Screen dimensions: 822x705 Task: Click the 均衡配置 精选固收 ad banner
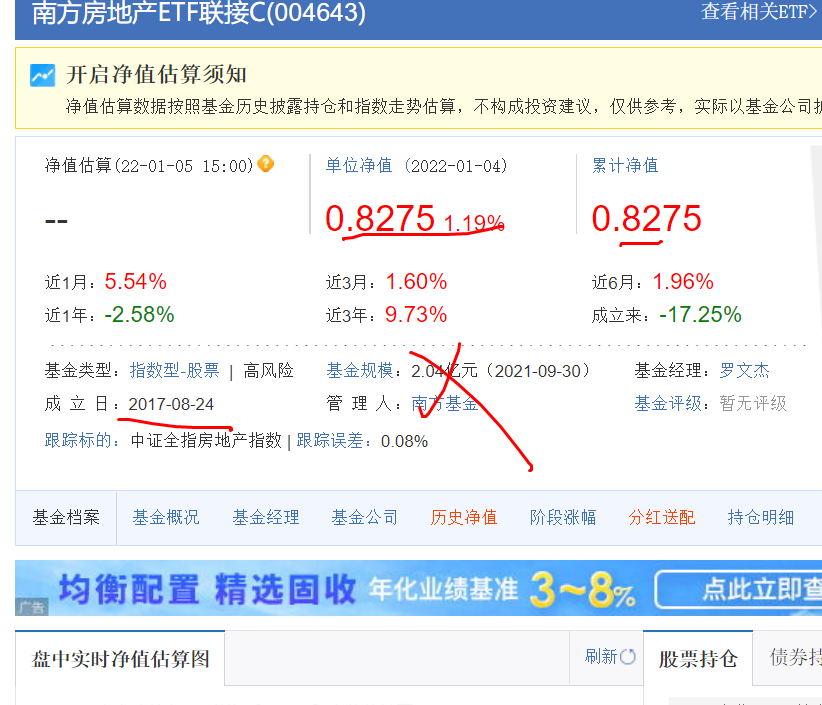[418, 588]
